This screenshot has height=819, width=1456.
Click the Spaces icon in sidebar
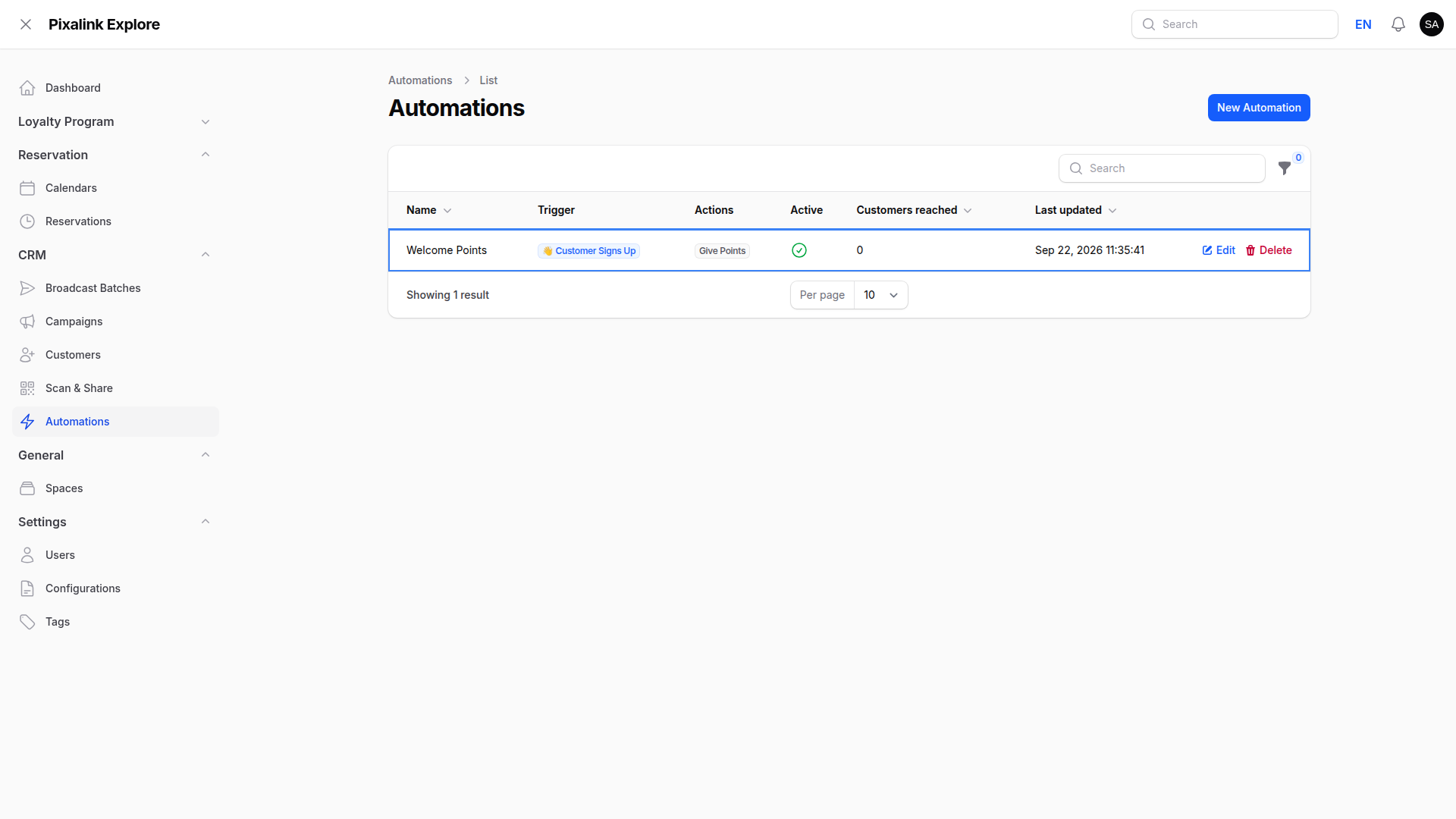[27, 488]
